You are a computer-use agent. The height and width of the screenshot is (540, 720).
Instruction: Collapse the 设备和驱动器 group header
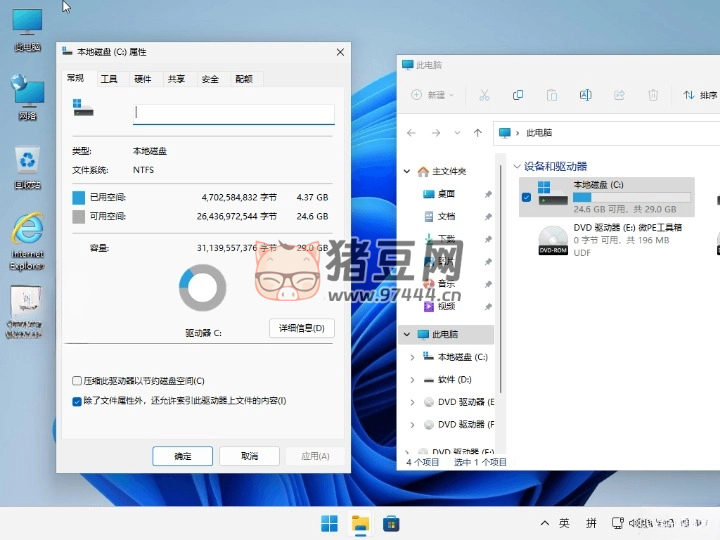517,166
